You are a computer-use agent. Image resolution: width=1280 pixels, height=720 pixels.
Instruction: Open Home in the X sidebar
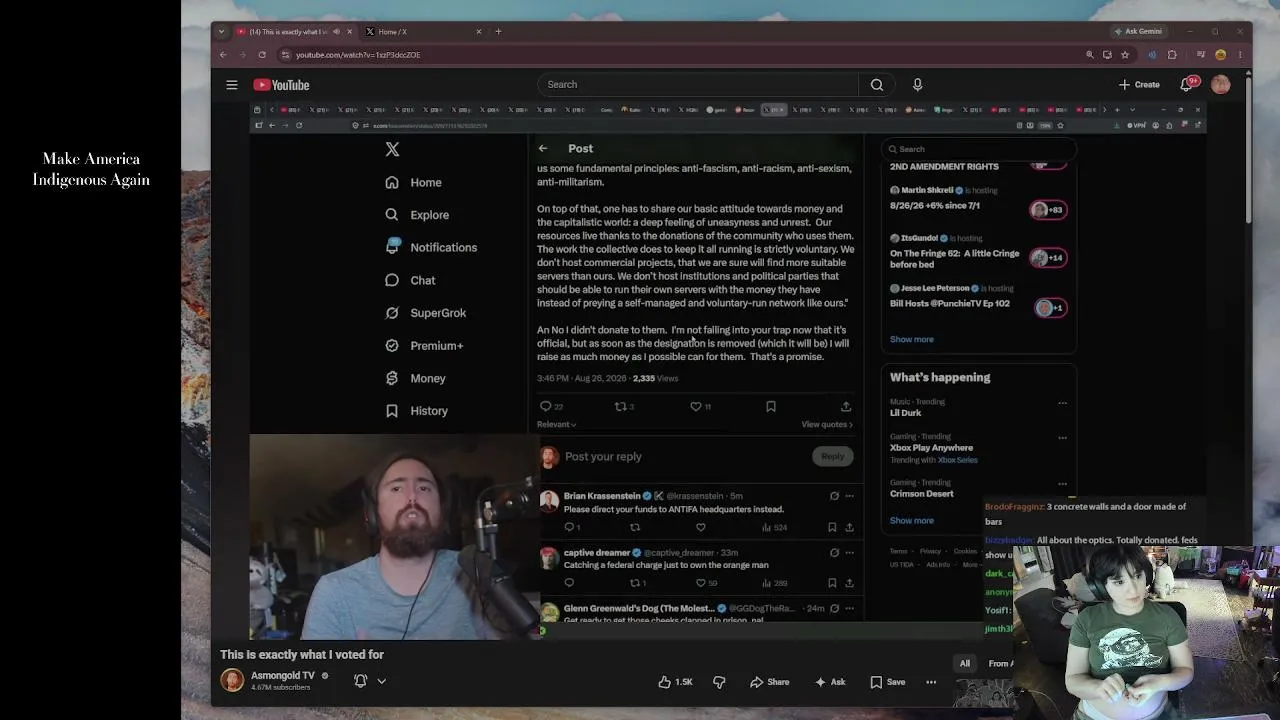coord(413,183)
